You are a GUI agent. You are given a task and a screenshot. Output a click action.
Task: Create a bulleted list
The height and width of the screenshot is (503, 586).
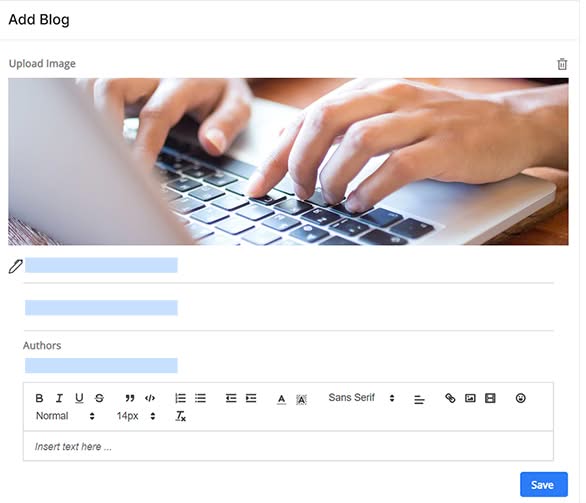pyautogui.click(x=200, y=398)
